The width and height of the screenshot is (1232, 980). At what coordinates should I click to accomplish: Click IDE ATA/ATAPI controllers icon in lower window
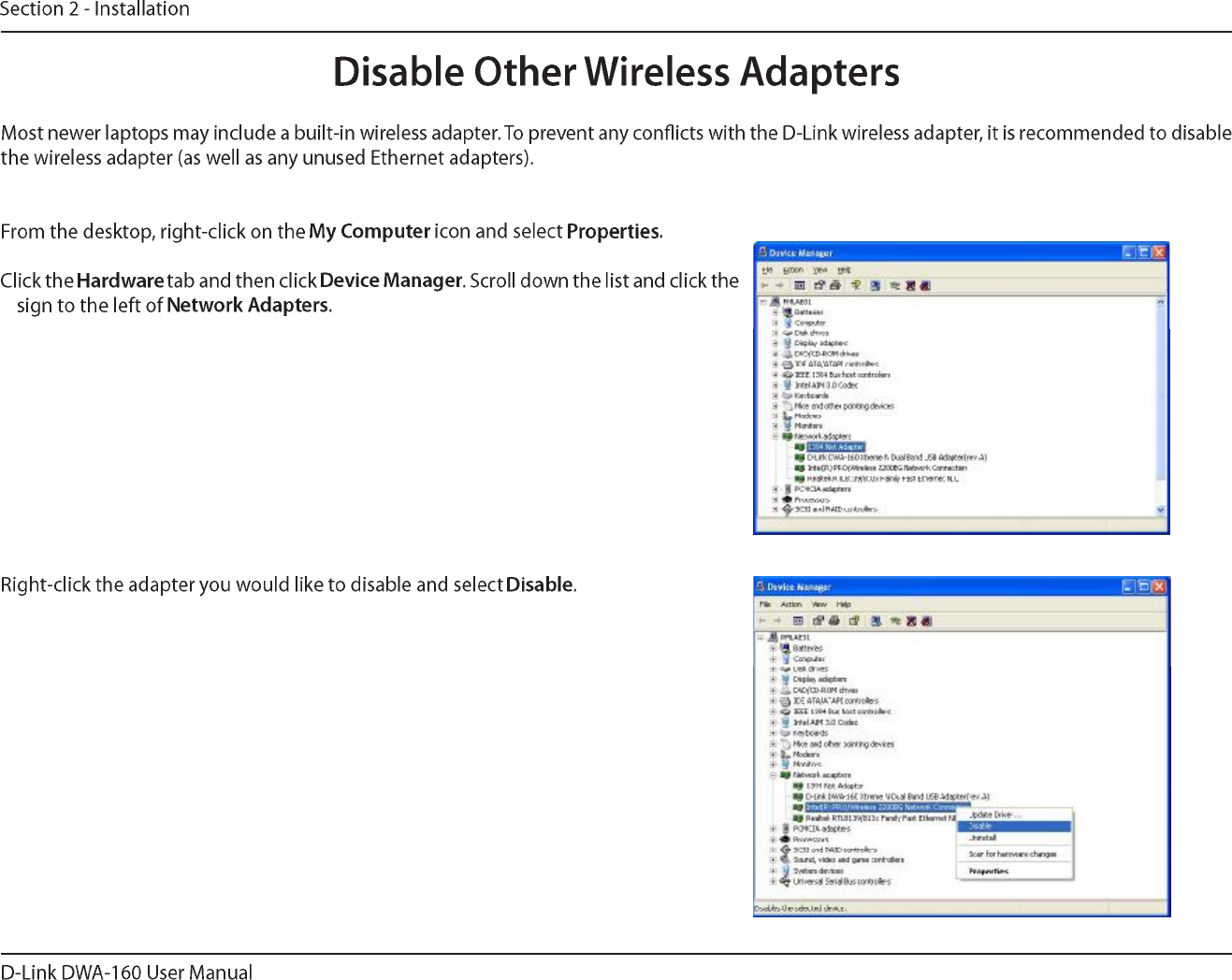pyautogui.click(x=786, y=700)
